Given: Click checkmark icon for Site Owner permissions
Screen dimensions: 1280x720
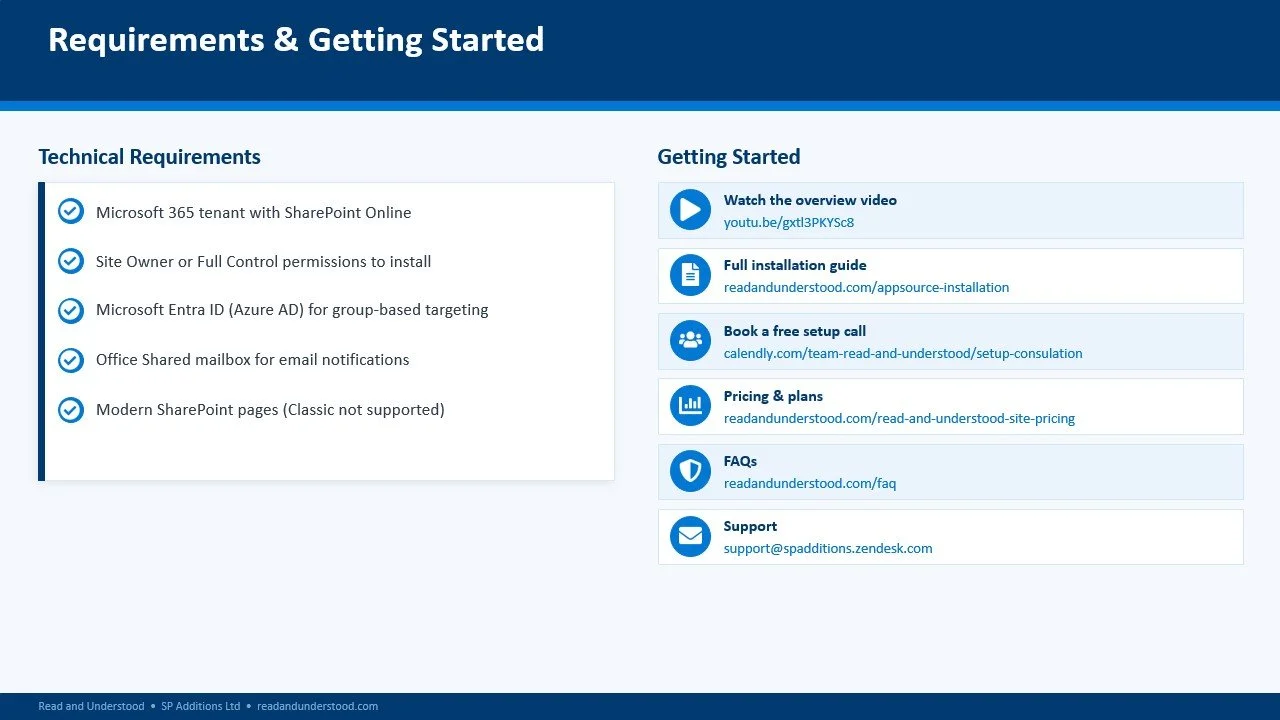Looking at the screenshot, I should pos(71,261).
